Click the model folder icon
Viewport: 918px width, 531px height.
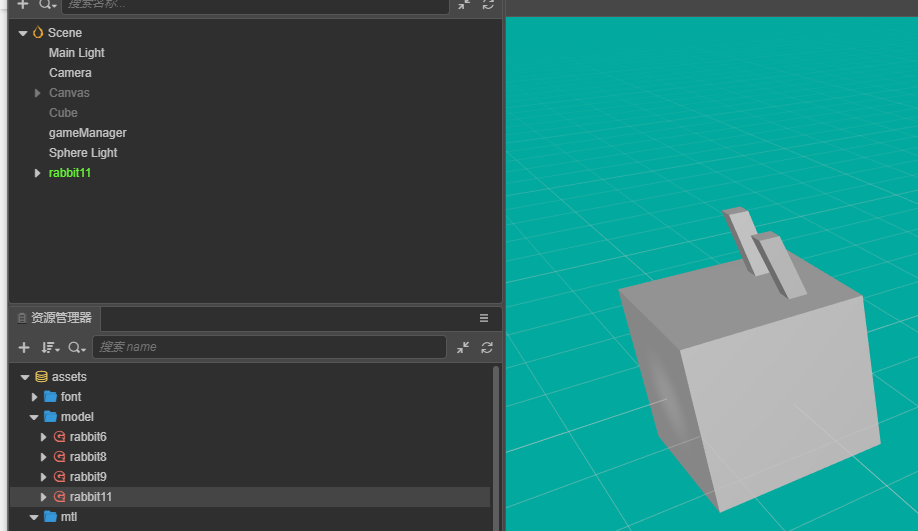point(50,416)
